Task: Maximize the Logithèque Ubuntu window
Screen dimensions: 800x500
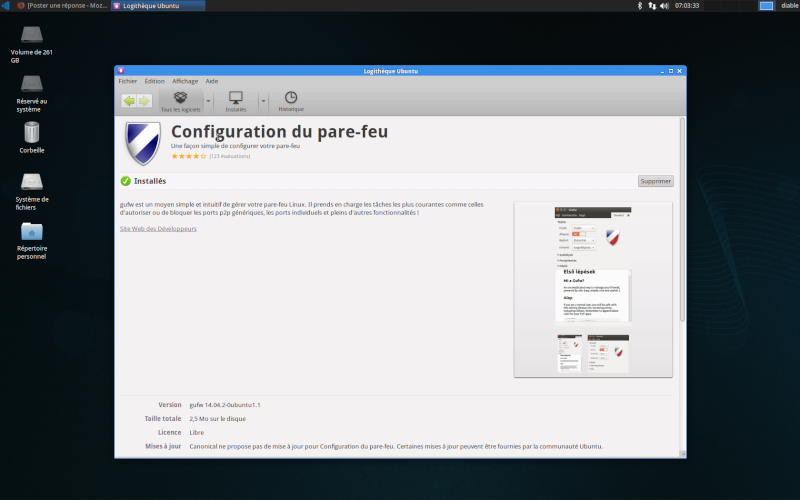Action: pyautogui.click(x=671, y=71)
